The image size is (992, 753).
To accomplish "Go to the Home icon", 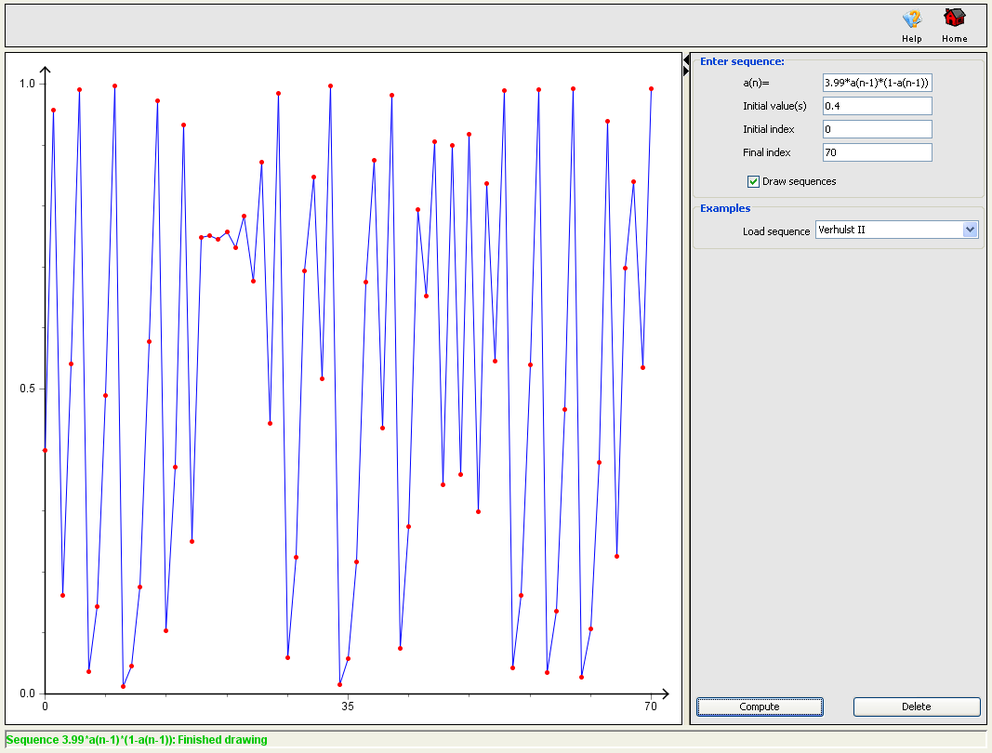I will coord(954,19).
